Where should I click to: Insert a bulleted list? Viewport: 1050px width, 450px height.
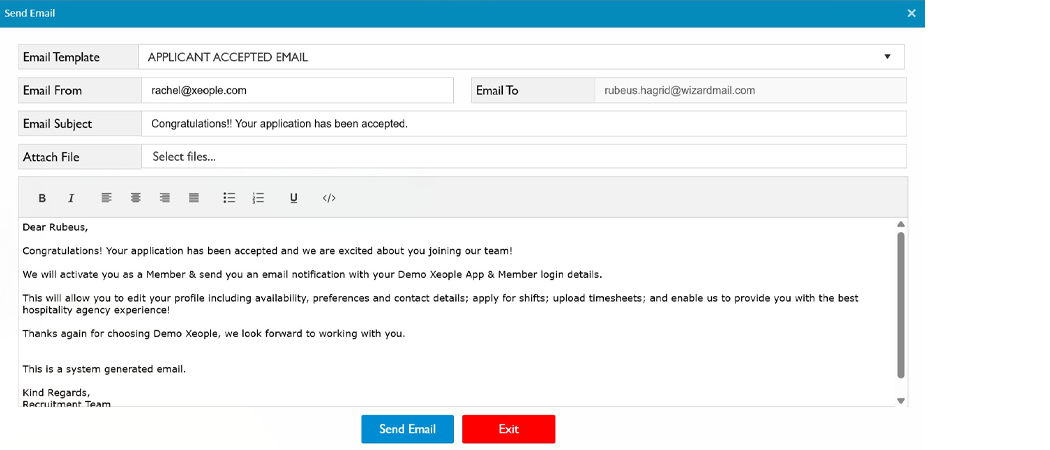point(229,198)
